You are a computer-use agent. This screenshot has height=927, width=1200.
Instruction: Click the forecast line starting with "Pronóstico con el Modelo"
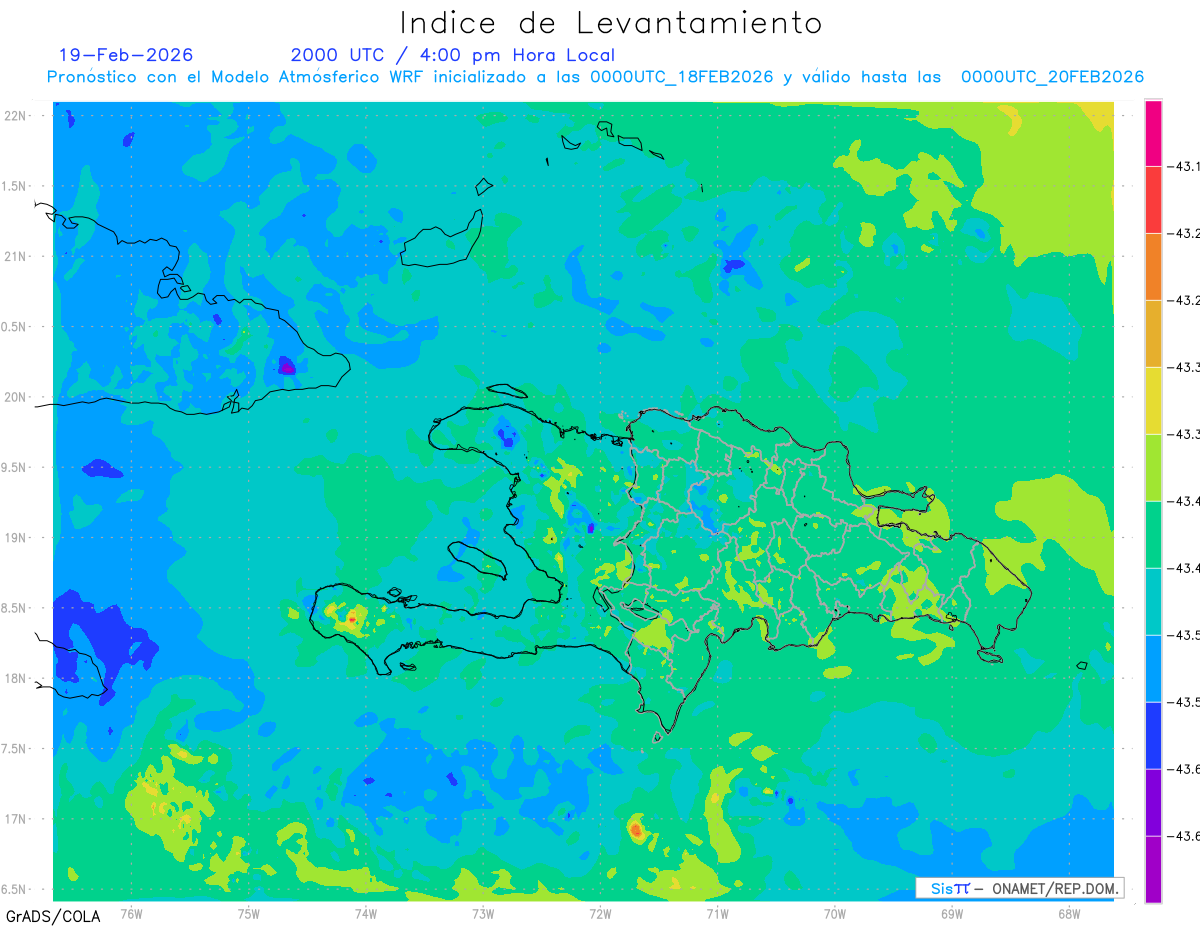[x=596, y=77]
